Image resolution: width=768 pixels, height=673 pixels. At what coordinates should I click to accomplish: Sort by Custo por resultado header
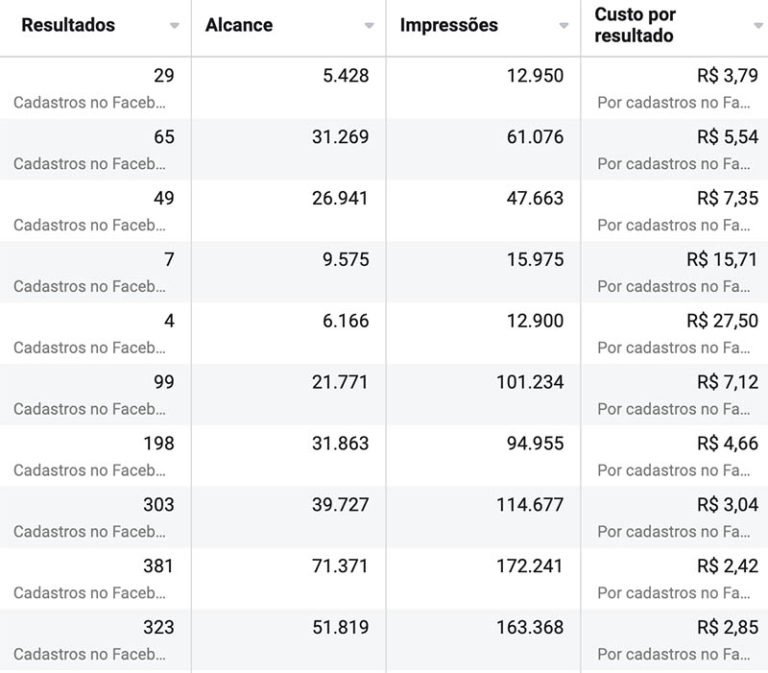[635, 25]
